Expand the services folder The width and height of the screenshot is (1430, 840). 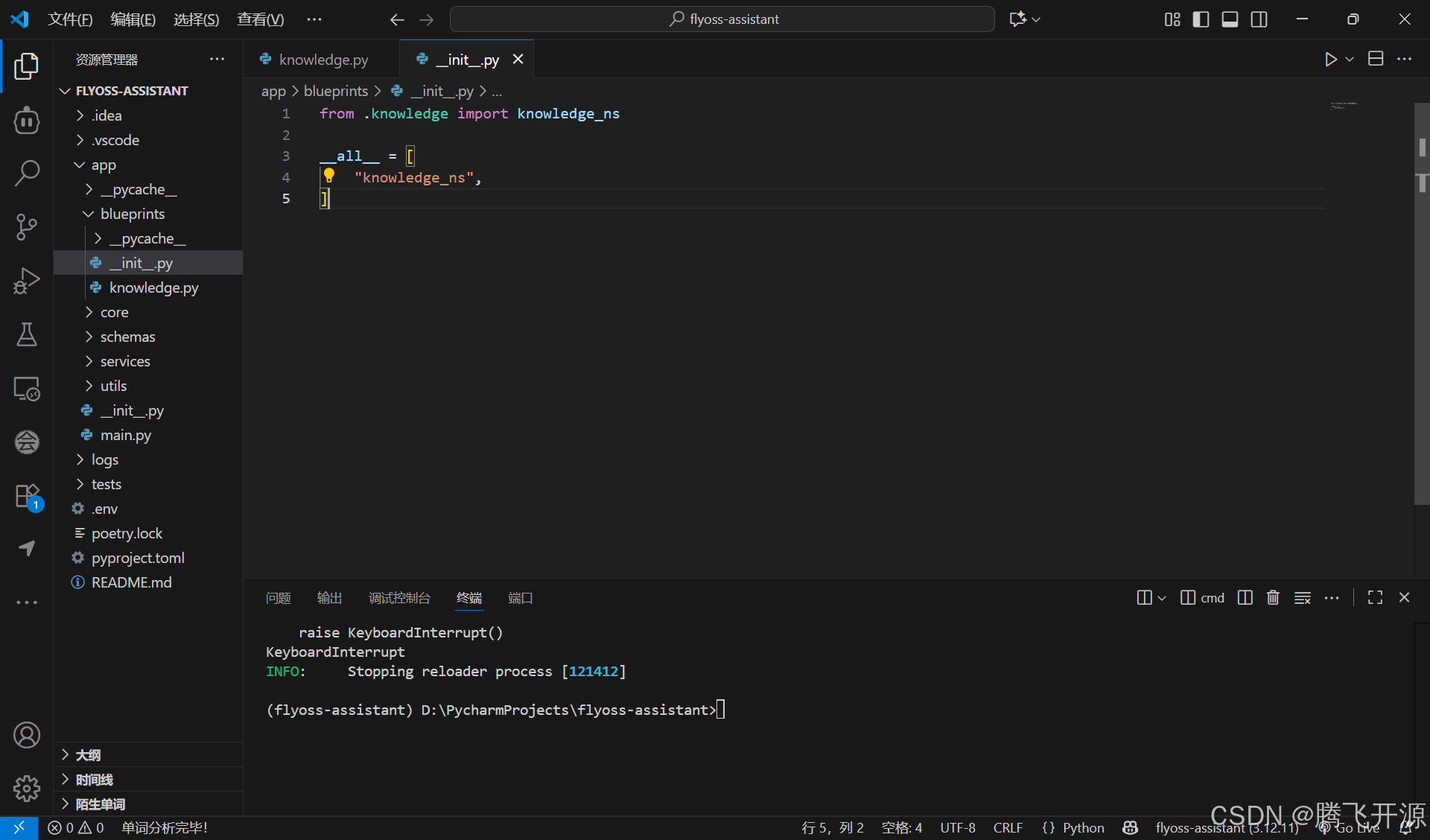125,361
